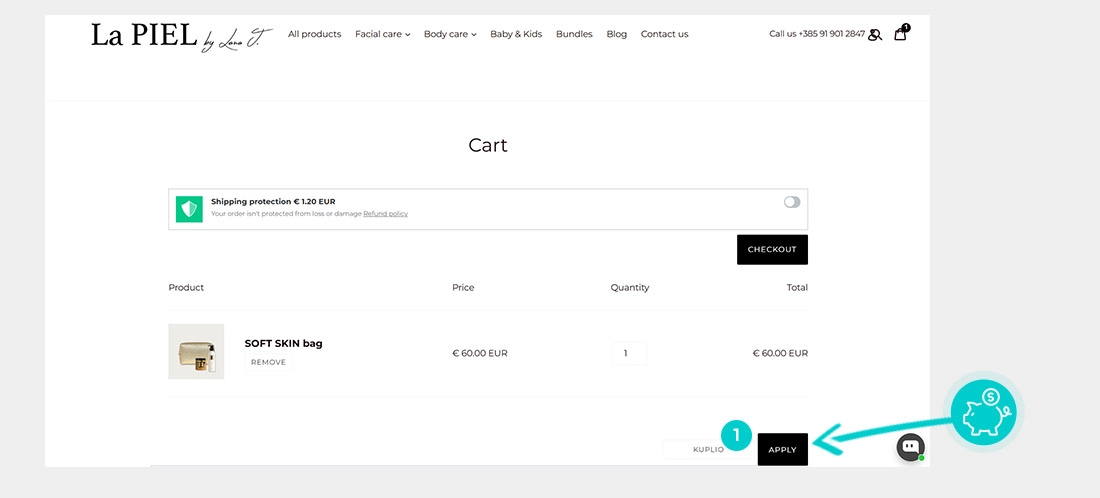The width and height of the screenshot is (1100, 498).
Task: Click the La PIEL logo
Action: click(x=181, y=36)
